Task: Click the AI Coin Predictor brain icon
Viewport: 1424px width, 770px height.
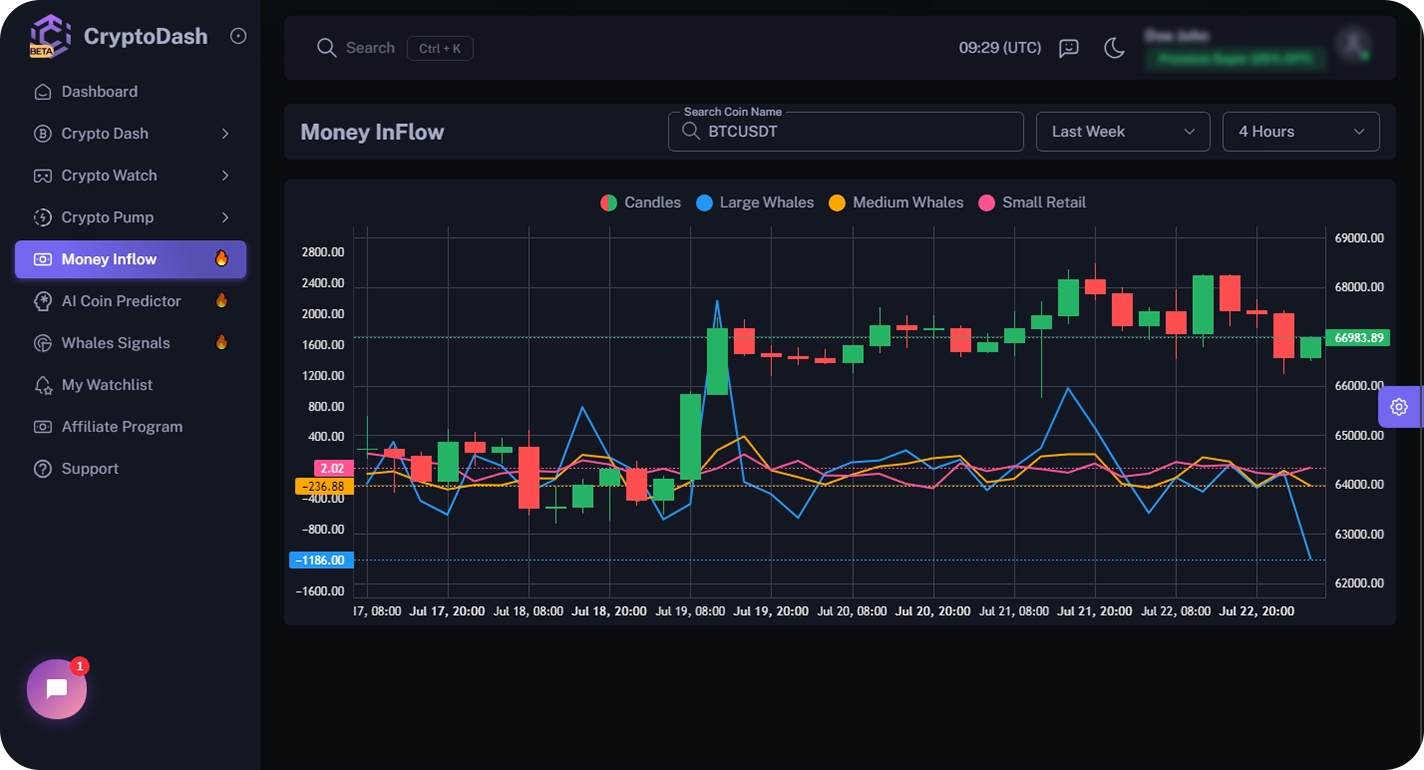Action: click(x=42, y=301)
